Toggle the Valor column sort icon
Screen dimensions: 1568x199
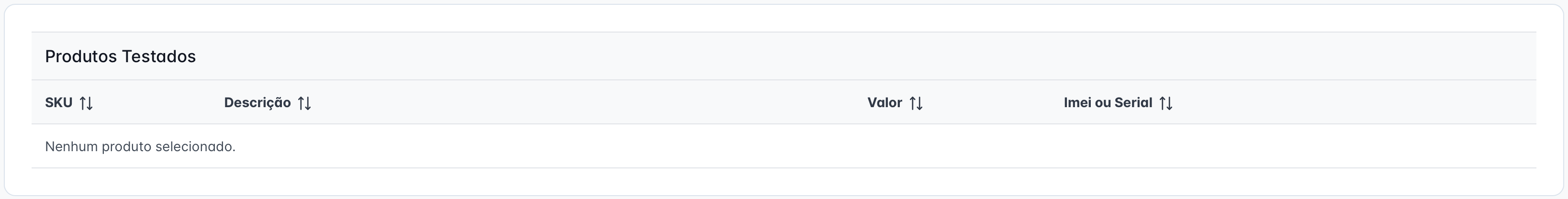click(x=916, y=103)
